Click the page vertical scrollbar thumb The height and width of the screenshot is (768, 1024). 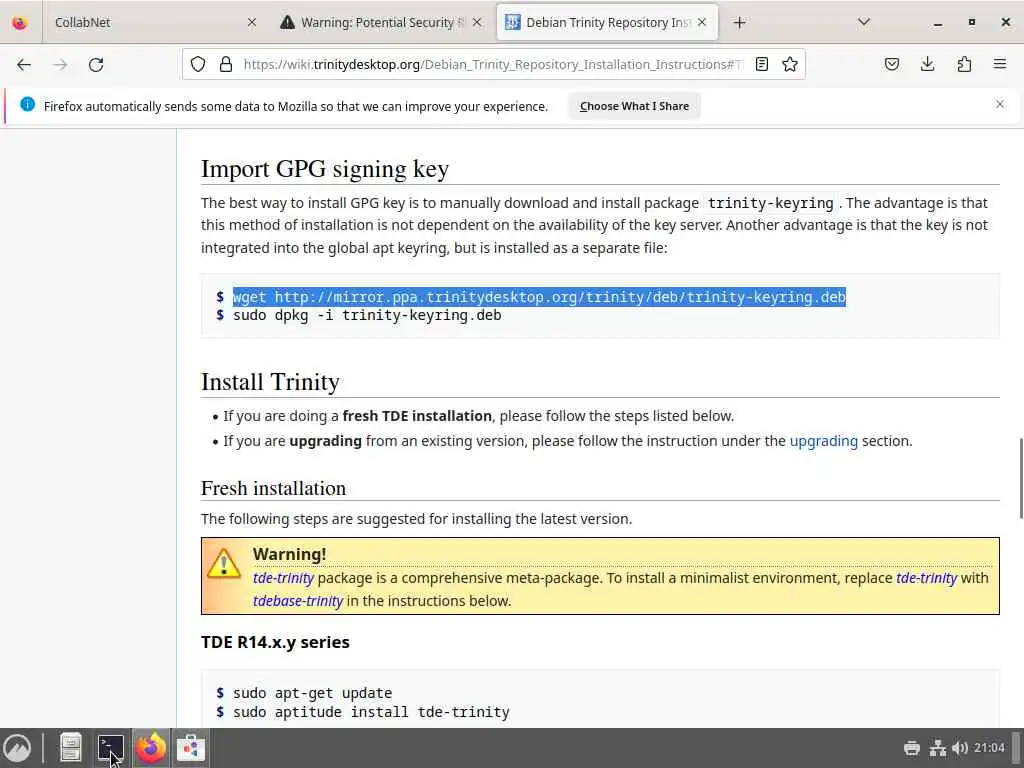click(x=1020, y=479)
